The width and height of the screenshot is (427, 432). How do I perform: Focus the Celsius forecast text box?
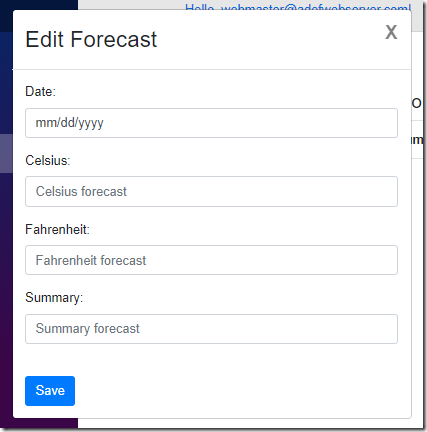coord(211,191)
